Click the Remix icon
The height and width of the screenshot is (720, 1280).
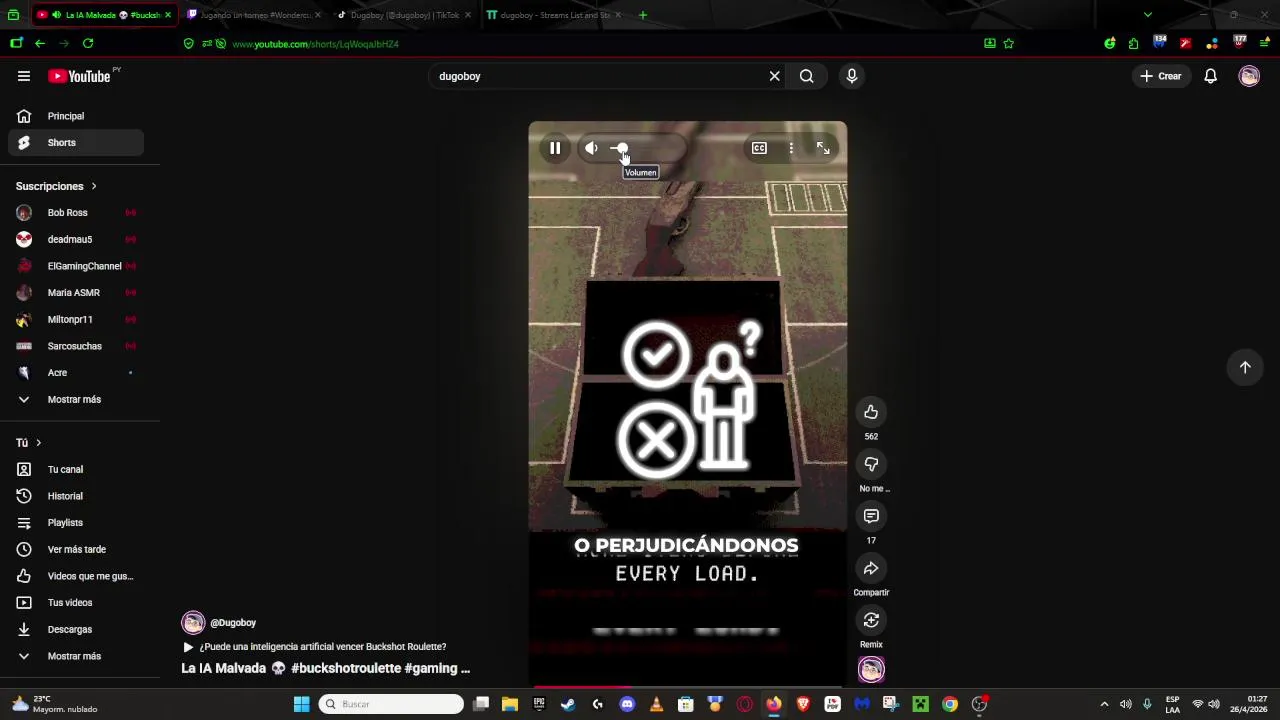871,620
